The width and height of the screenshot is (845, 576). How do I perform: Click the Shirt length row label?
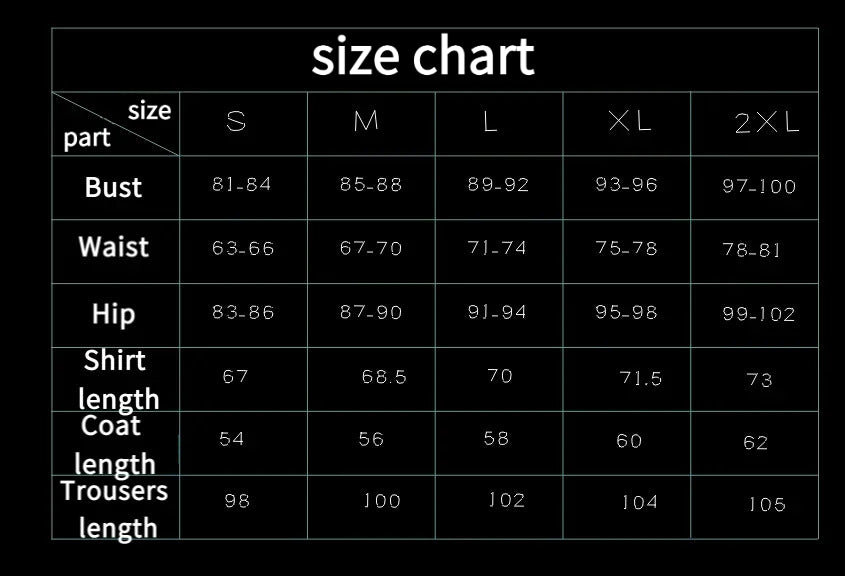tap(118, 379)
